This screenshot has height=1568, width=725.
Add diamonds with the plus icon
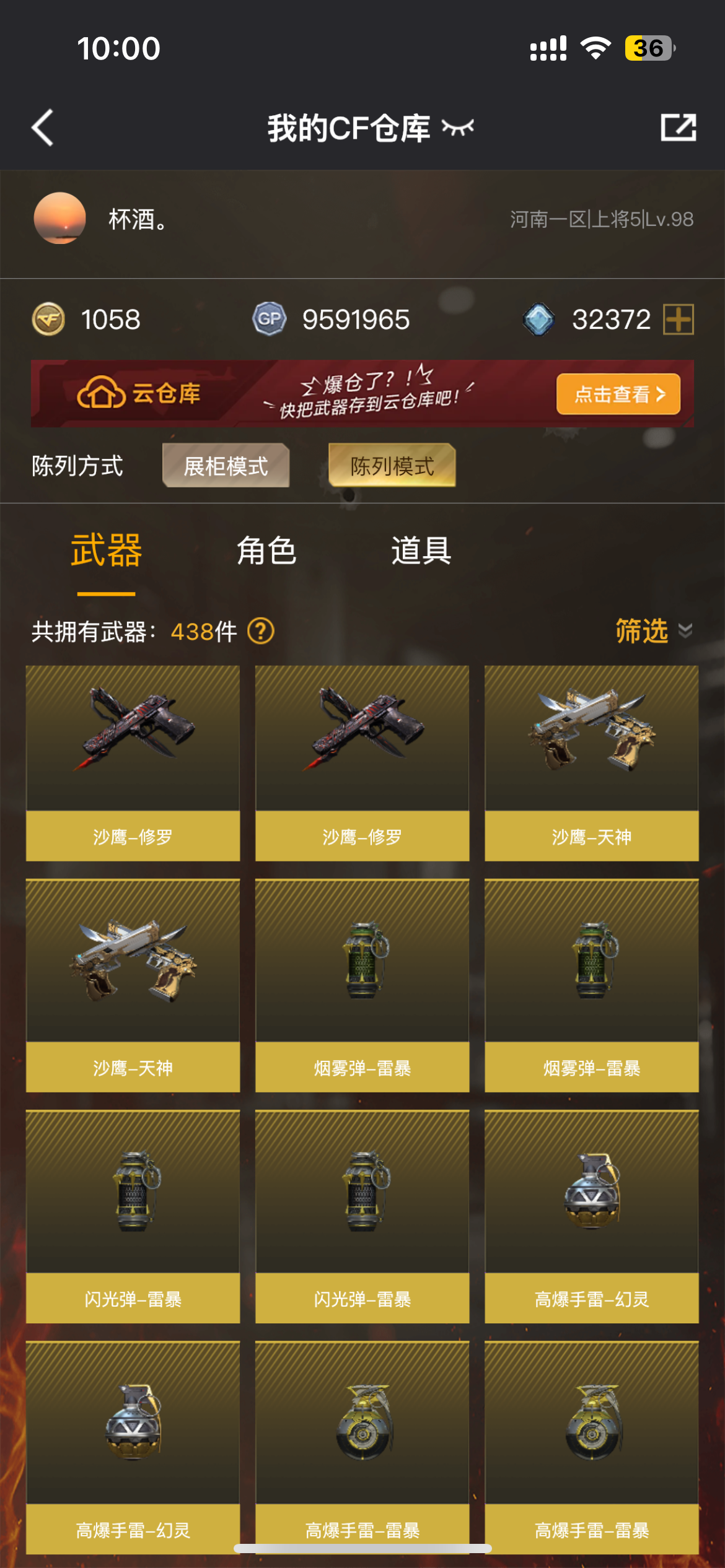679,320
